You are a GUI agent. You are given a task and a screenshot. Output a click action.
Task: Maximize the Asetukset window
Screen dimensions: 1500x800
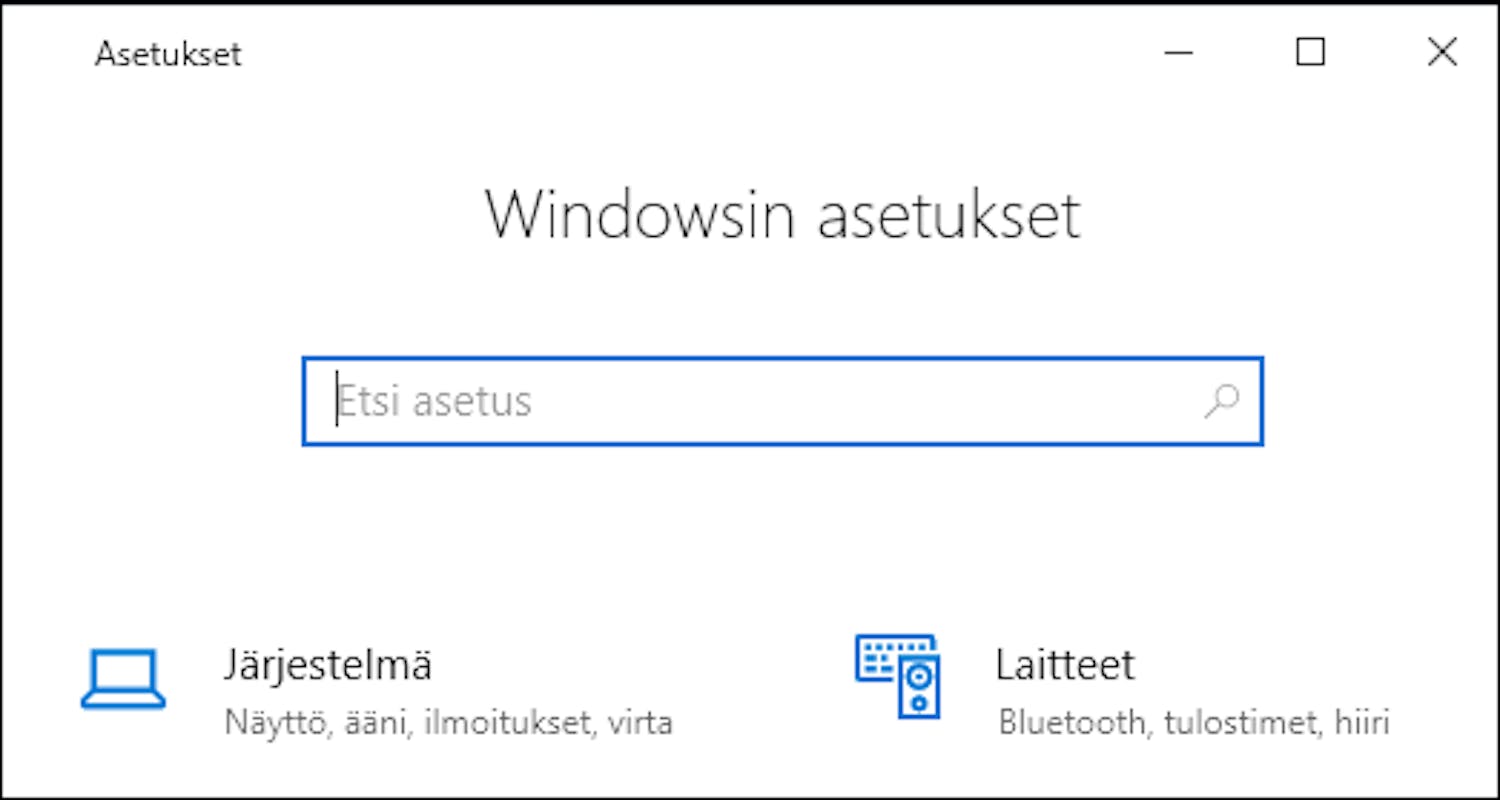1310,52
